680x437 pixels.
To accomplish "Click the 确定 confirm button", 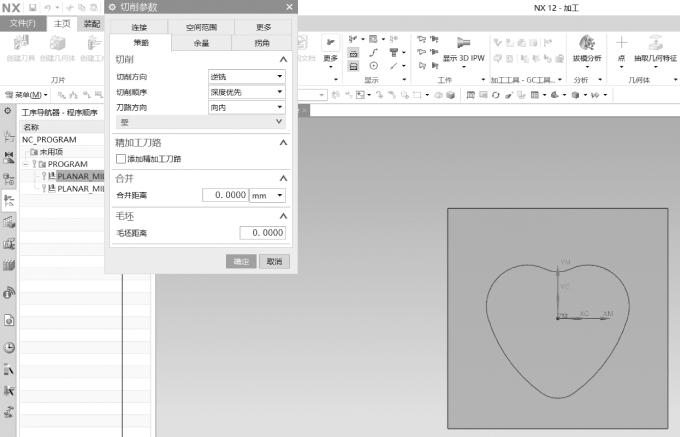I will pos(241,261).
